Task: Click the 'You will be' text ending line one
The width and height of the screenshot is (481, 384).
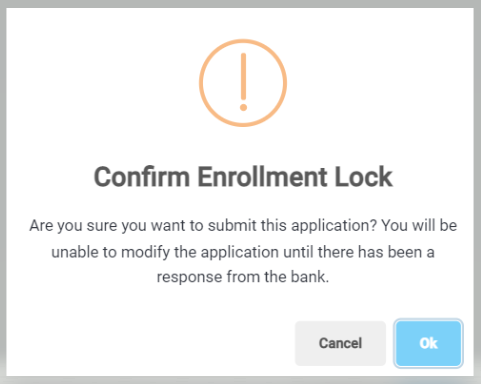Action: click(419, 226)
